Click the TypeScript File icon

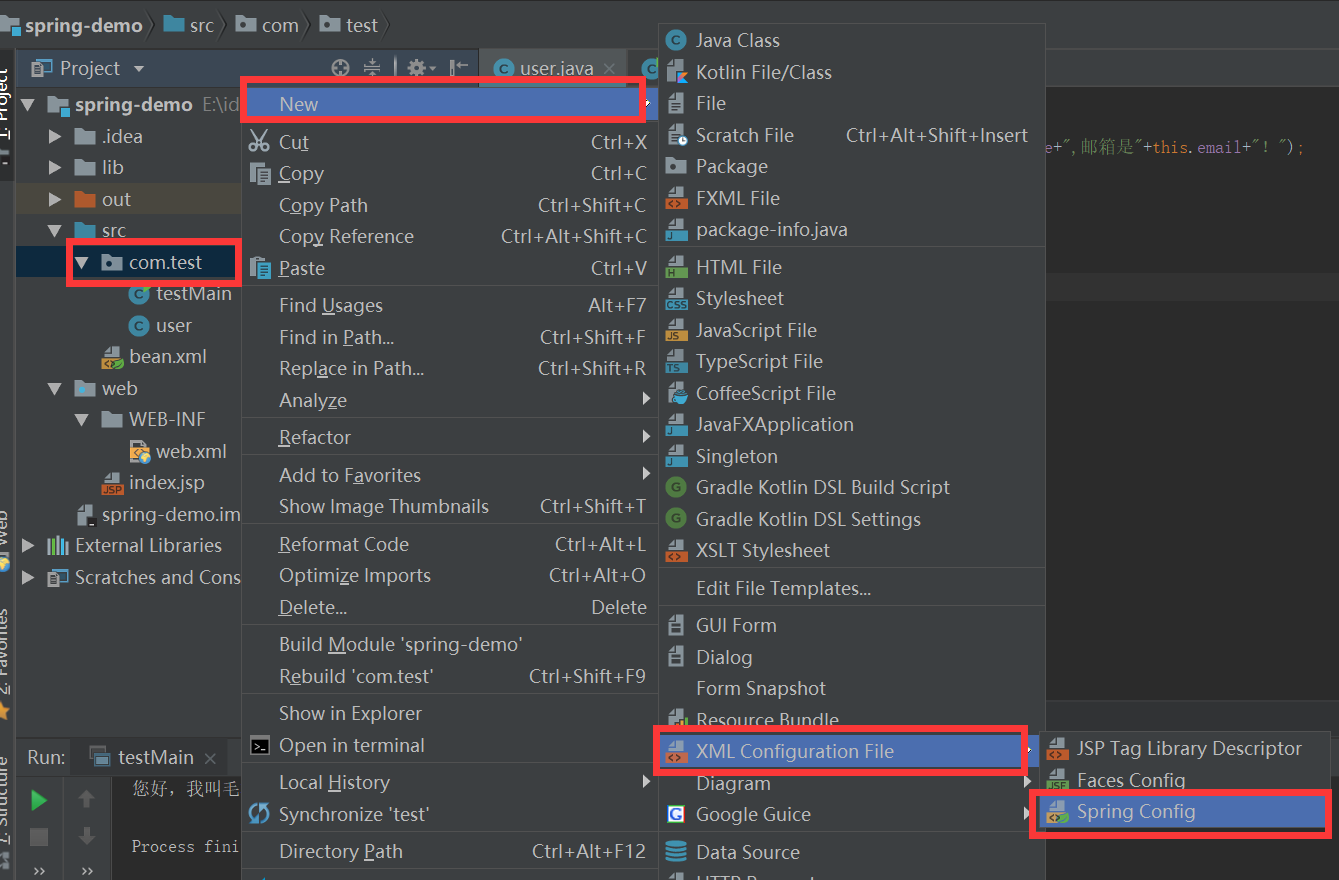point(677,362)
